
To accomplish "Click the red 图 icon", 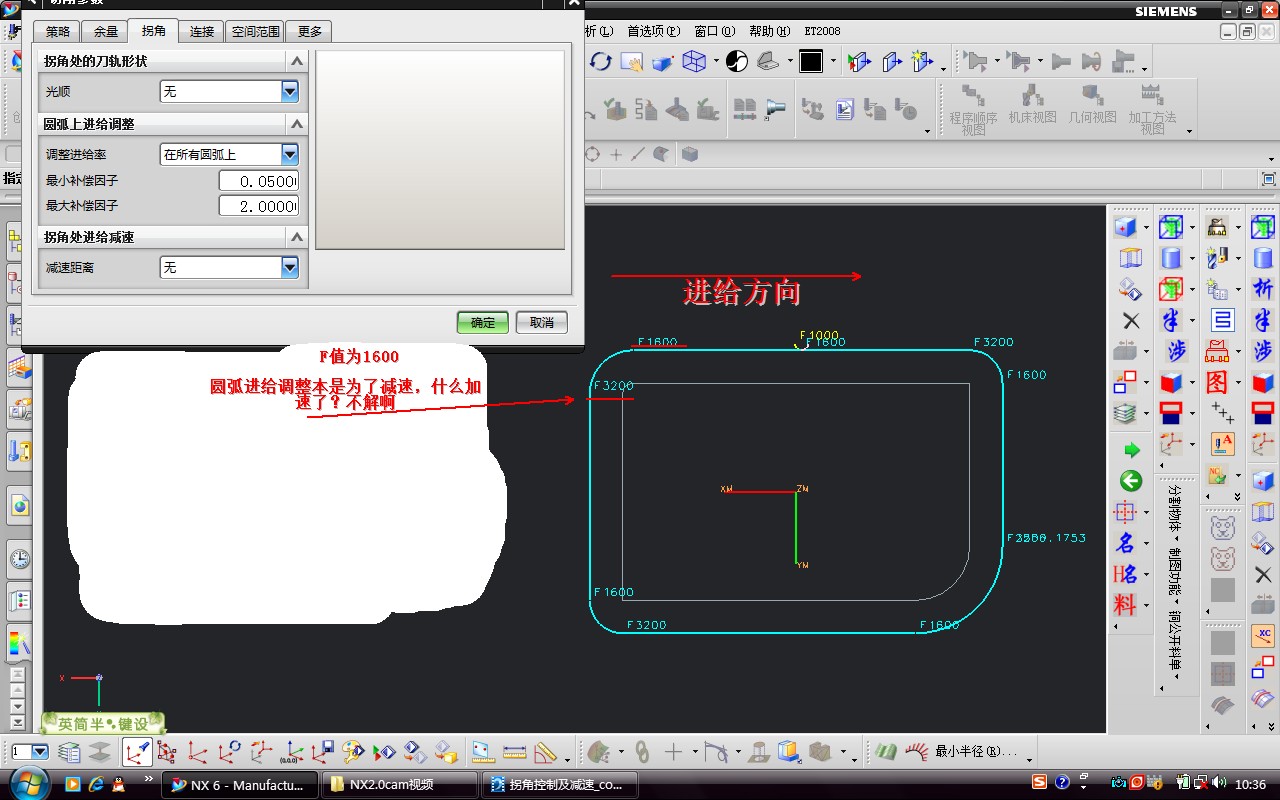I will point(1217,382).
